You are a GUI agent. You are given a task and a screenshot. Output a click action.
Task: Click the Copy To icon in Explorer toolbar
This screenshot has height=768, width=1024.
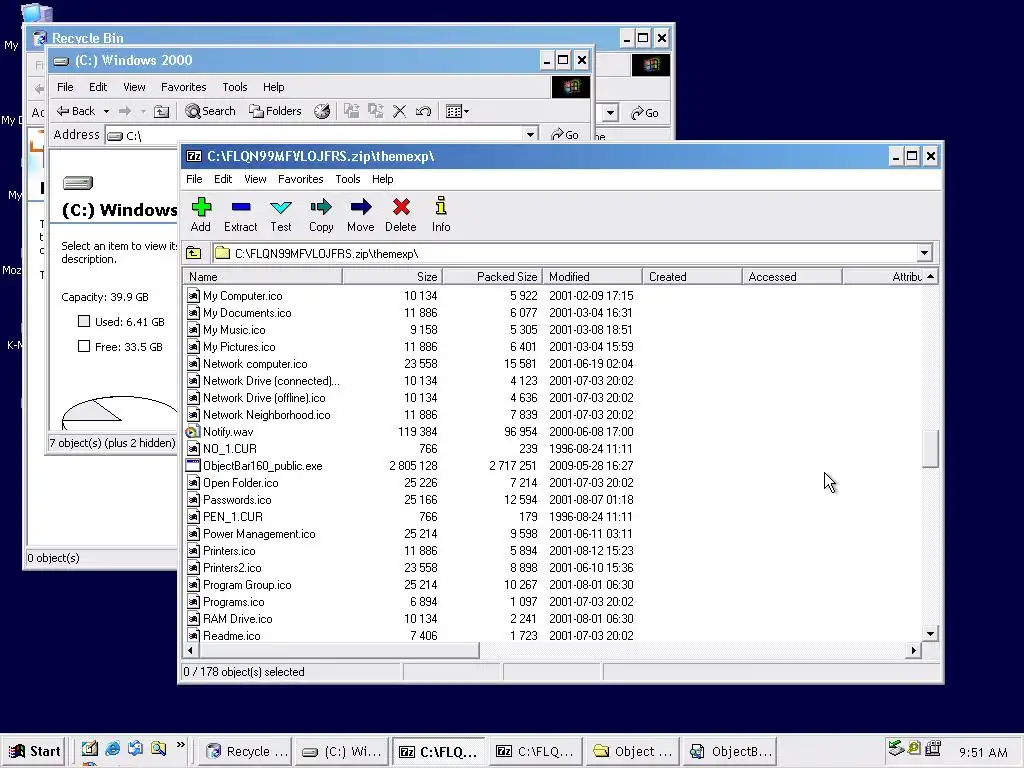[x=376, y=111]
